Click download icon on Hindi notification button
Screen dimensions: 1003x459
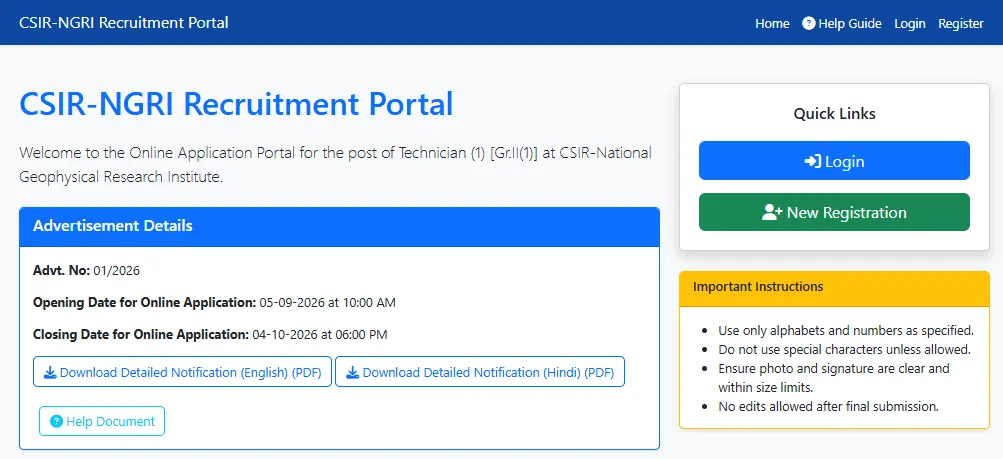coord(352,372)
